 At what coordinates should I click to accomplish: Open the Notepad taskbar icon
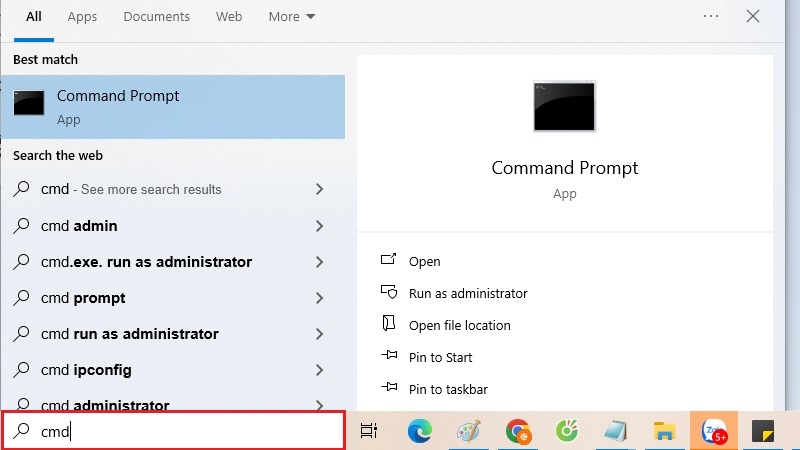pos(615,431)
